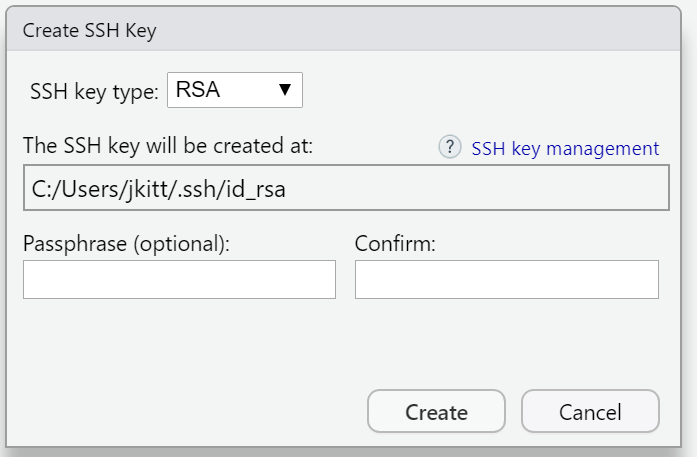Screen dimensions: 697x457
Task: Select the RSA text in key type box
Action: point(197,90)
